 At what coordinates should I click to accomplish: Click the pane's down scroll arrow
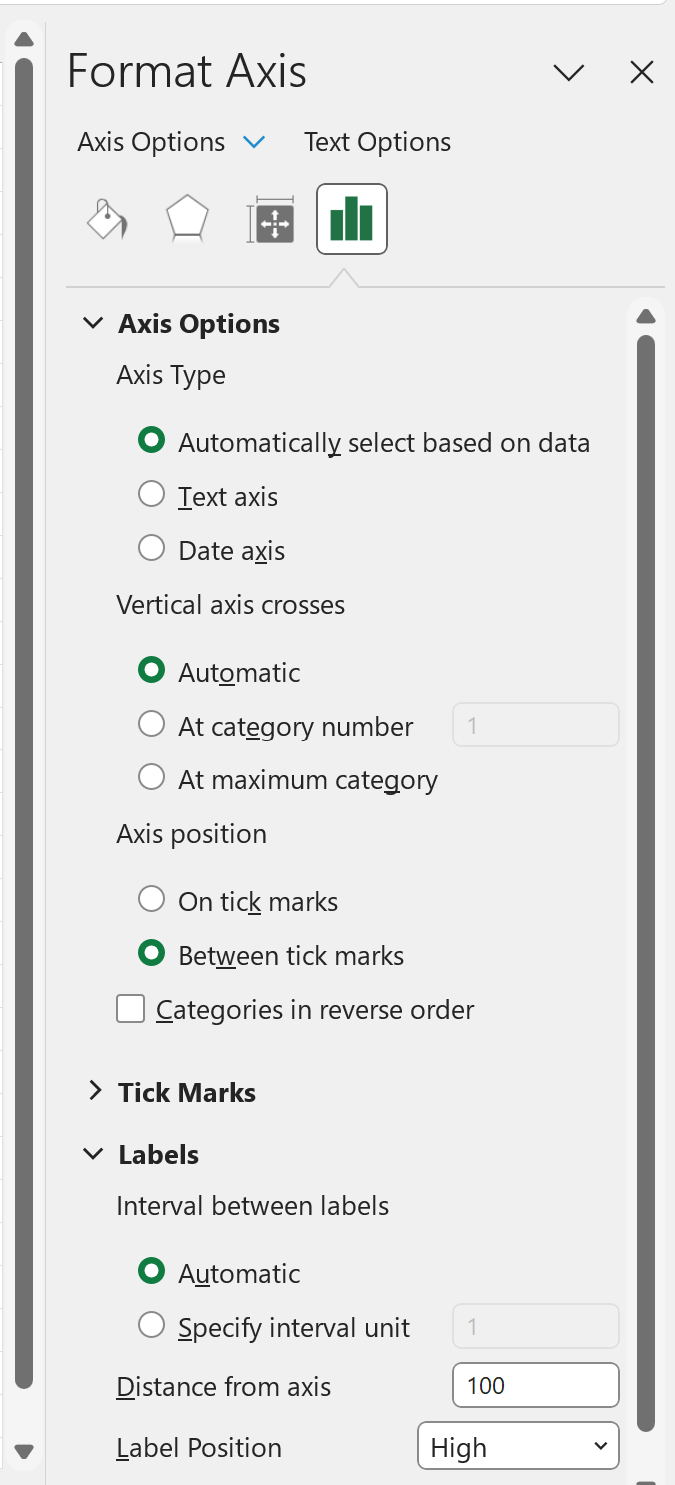pyautogui.click(x=23, y=1450)
